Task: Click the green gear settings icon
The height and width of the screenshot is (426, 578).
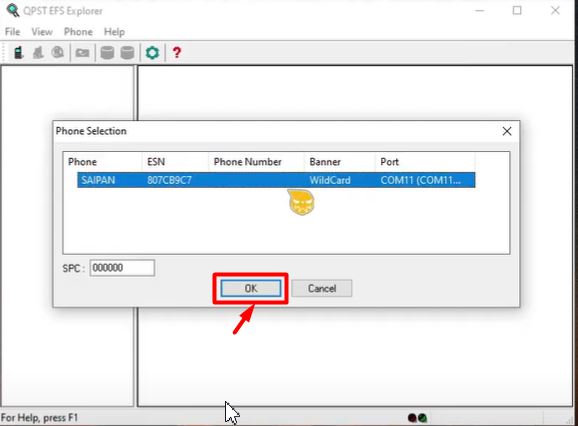Action: coord(152,53)
